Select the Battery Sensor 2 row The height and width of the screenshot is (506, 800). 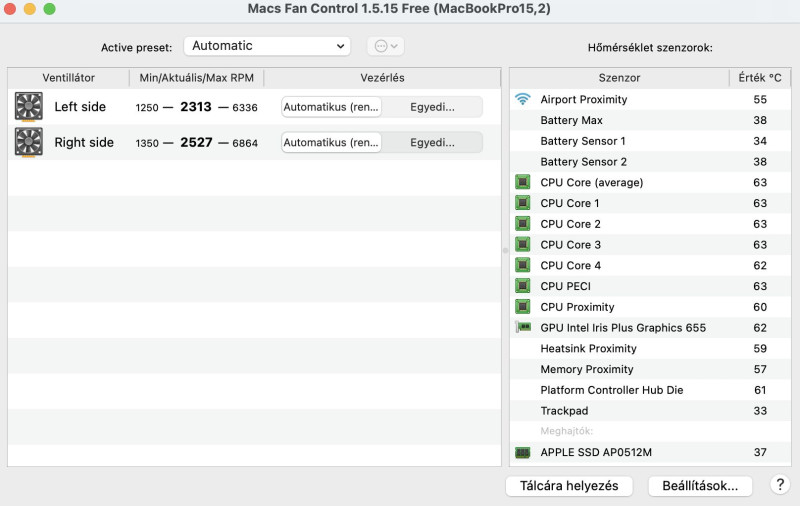pyautogui.click(x=650, y=162)
